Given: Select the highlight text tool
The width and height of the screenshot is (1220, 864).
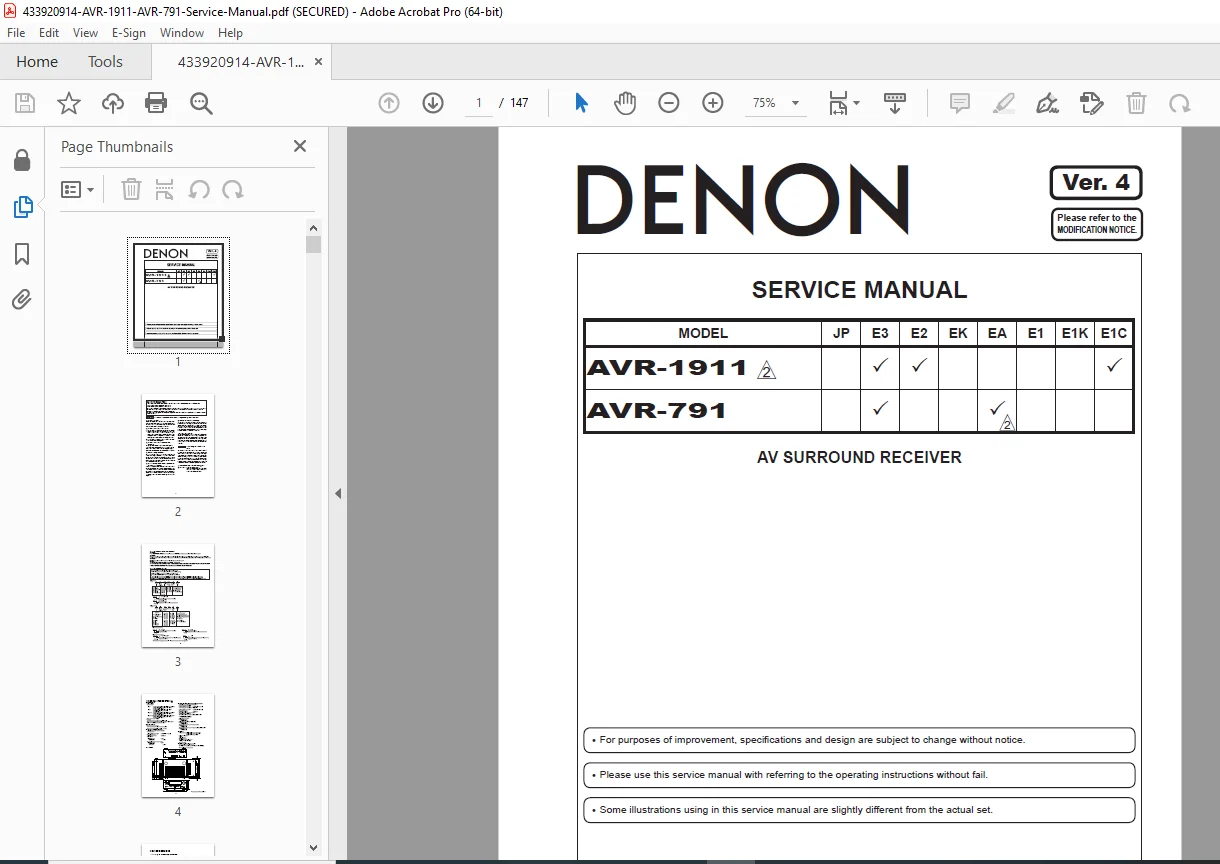Looking at the screenshot, I should coord(1004,103).
